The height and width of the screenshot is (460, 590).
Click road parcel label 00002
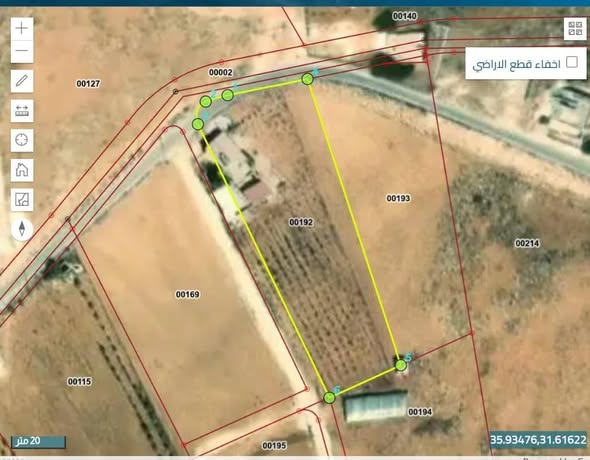(x=220, y=72)
